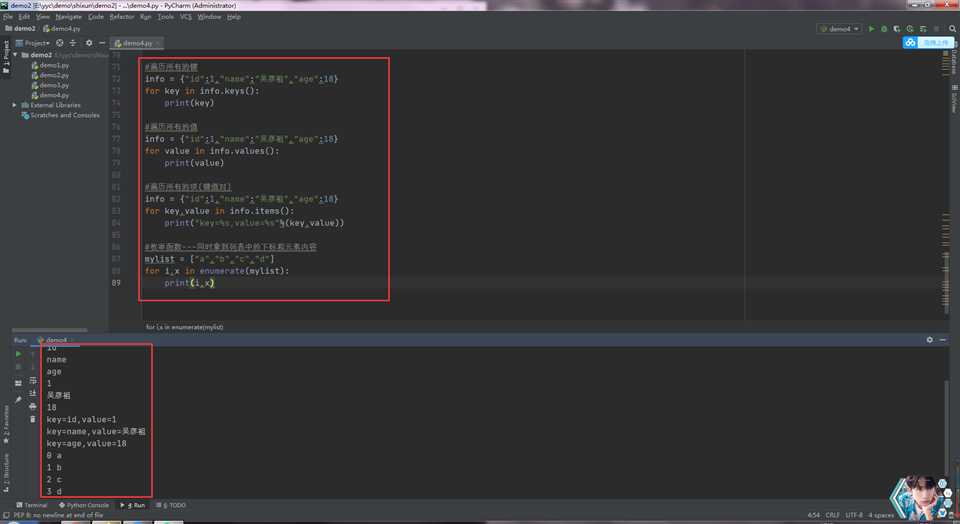
Task: Collapse the demo2 project folder
Action: coord(15,54)
